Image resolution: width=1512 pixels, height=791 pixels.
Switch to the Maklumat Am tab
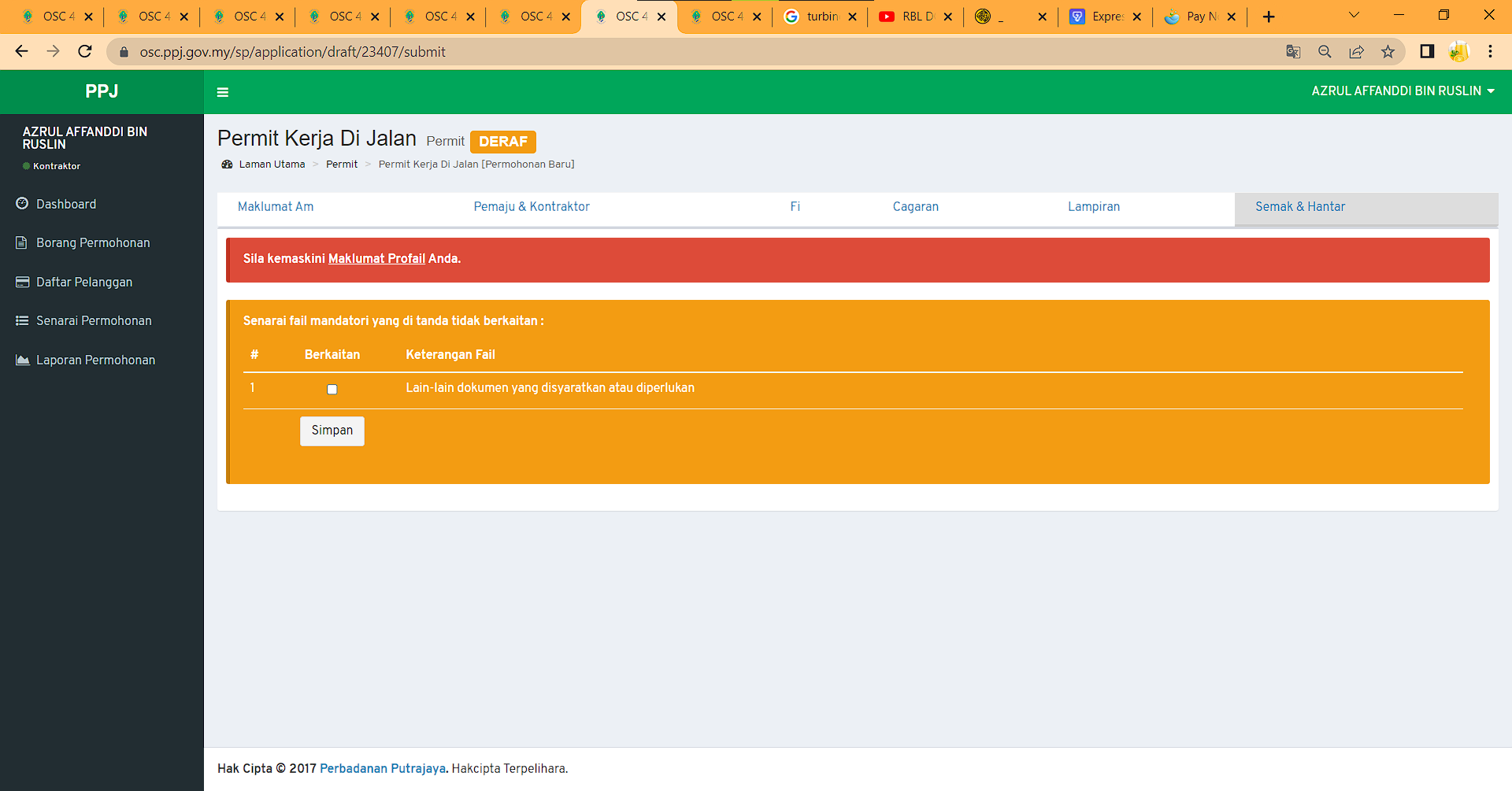[276, 206]
